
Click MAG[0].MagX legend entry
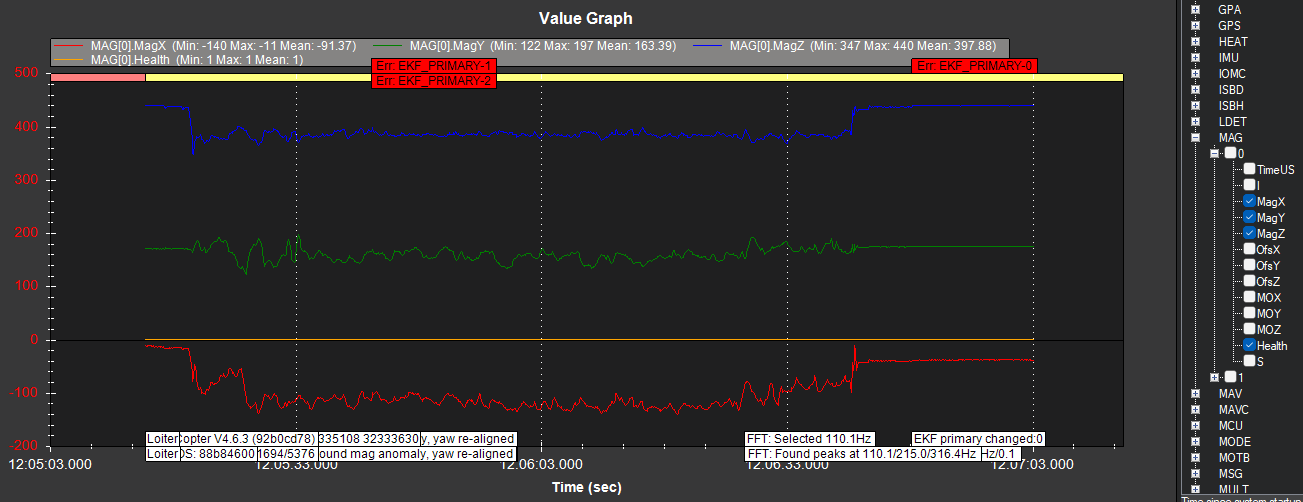click(130, 46)
